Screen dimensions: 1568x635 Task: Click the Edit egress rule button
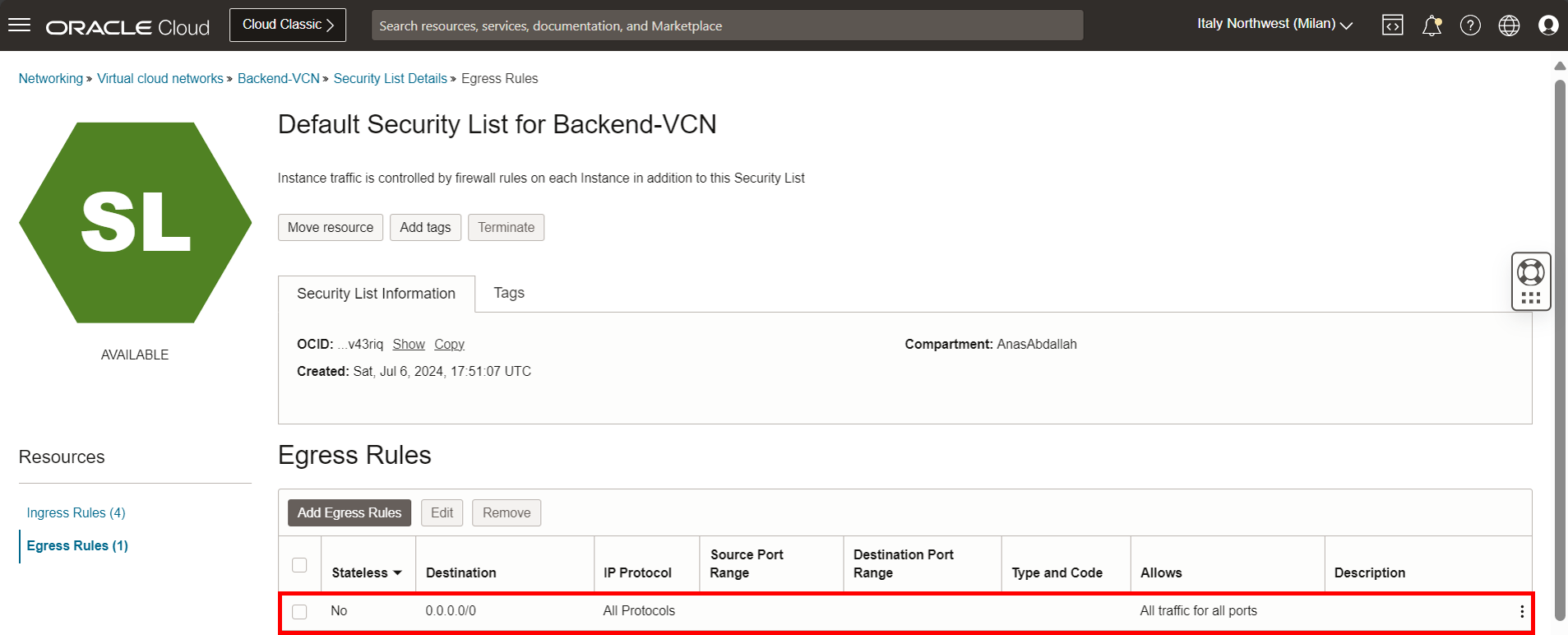click(442, 512)
